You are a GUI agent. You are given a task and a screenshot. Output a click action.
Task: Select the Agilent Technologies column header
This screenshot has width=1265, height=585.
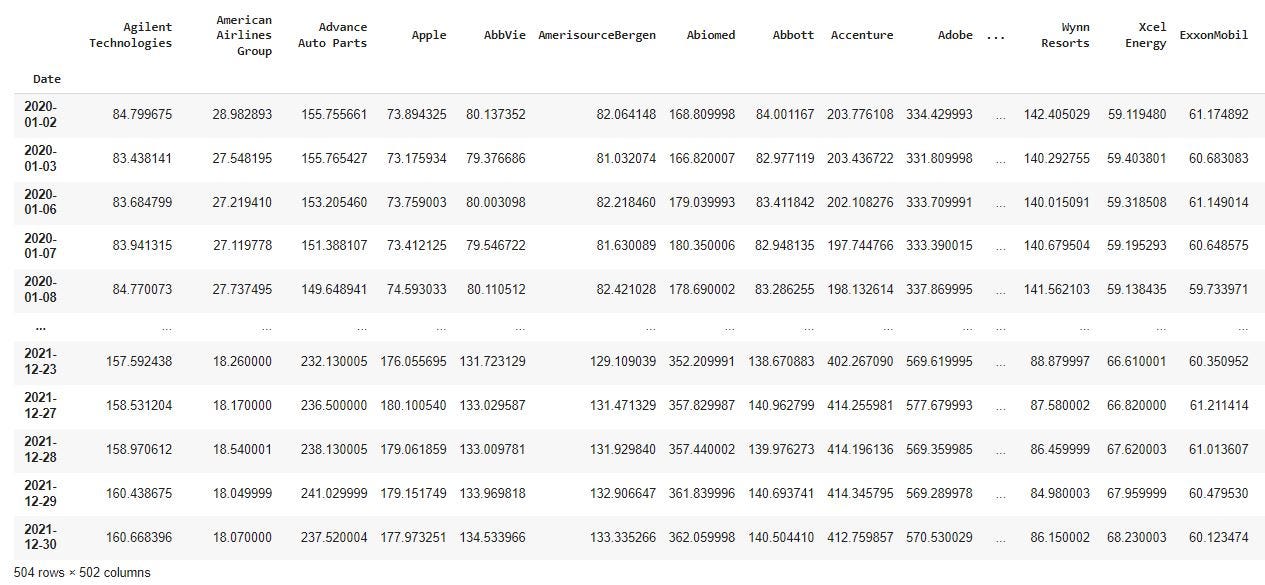tap(131, 35)
